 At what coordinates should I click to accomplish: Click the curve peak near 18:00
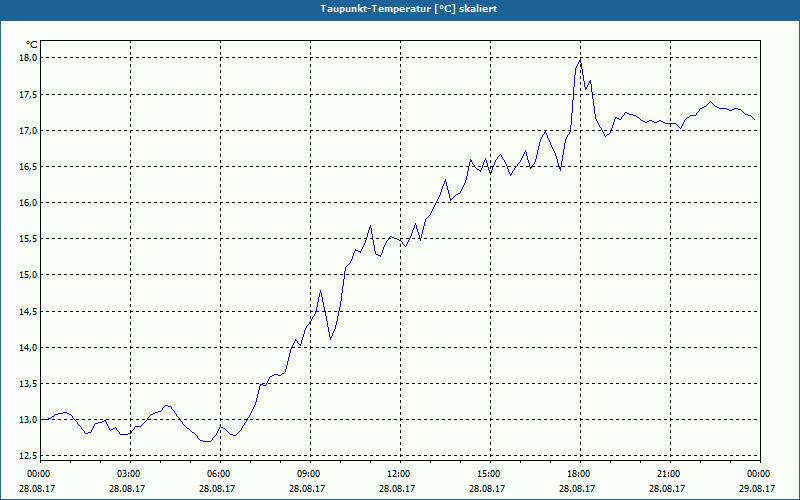pos(580,60)
